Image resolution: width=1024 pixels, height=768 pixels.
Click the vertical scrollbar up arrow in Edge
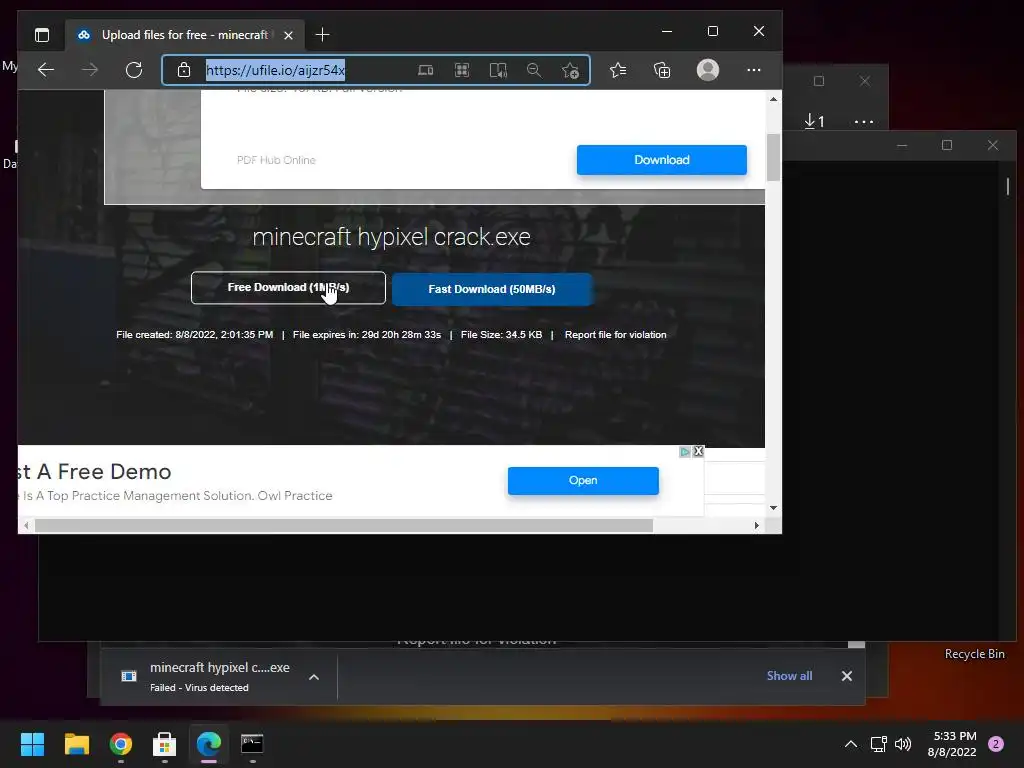[x=773, y=99]
